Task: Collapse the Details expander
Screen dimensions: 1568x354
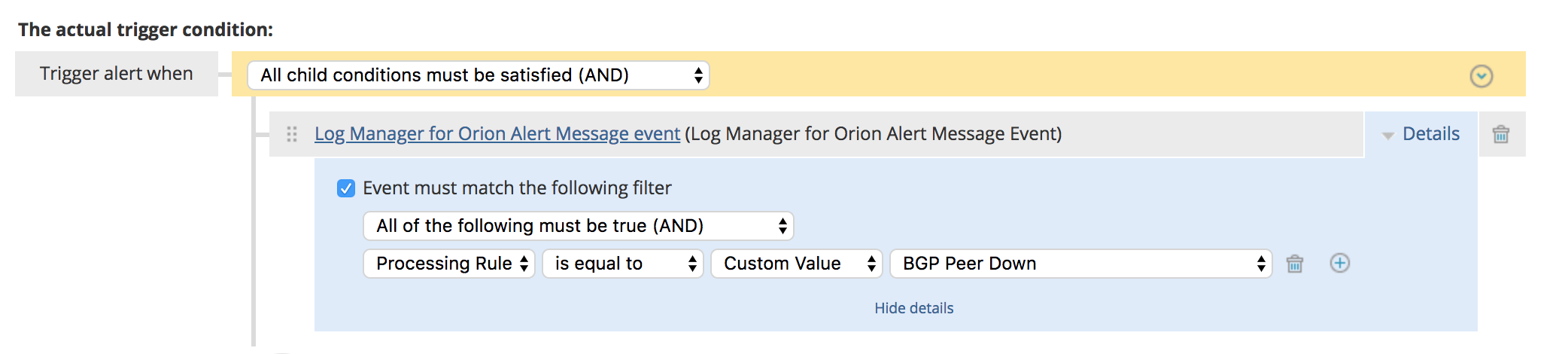Action: 1421,134
